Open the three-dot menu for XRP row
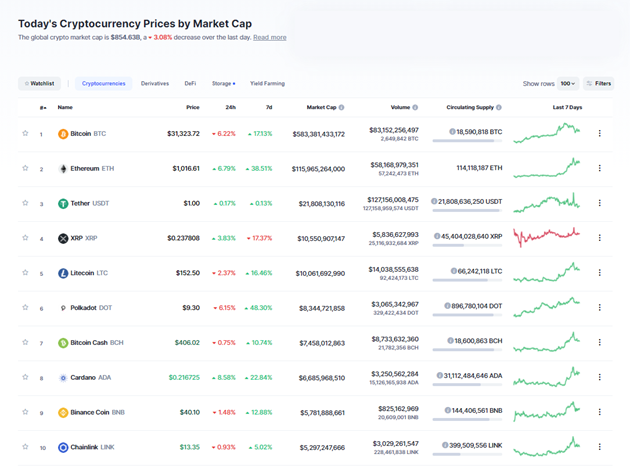This screenshot has width=630, height=472. [599, 238]
